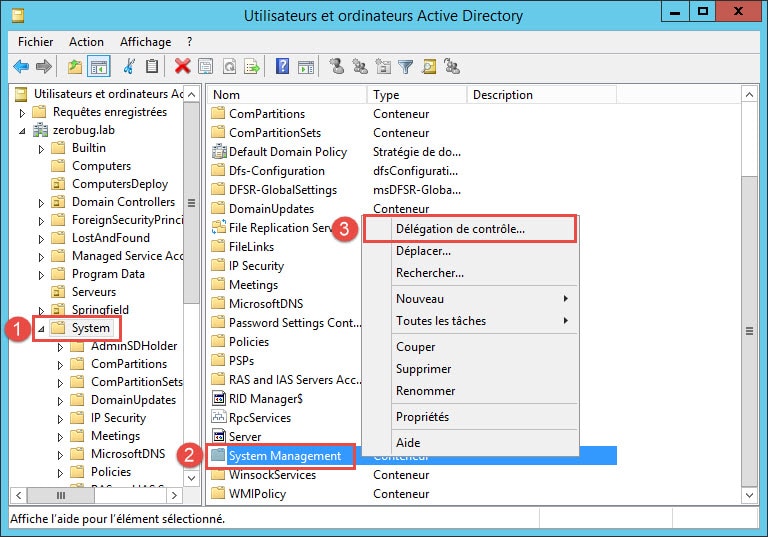Select the Computers container in tree
The height and width of the screenshot is (537, 768).
101,166
